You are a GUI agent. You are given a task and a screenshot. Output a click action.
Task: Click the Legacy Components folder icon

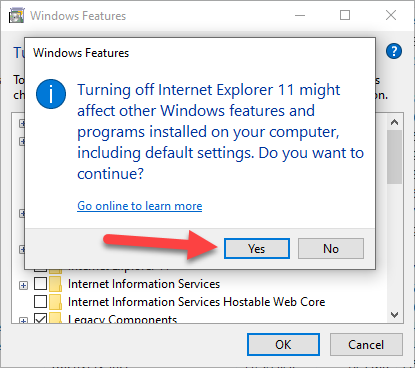coord(55,318)
